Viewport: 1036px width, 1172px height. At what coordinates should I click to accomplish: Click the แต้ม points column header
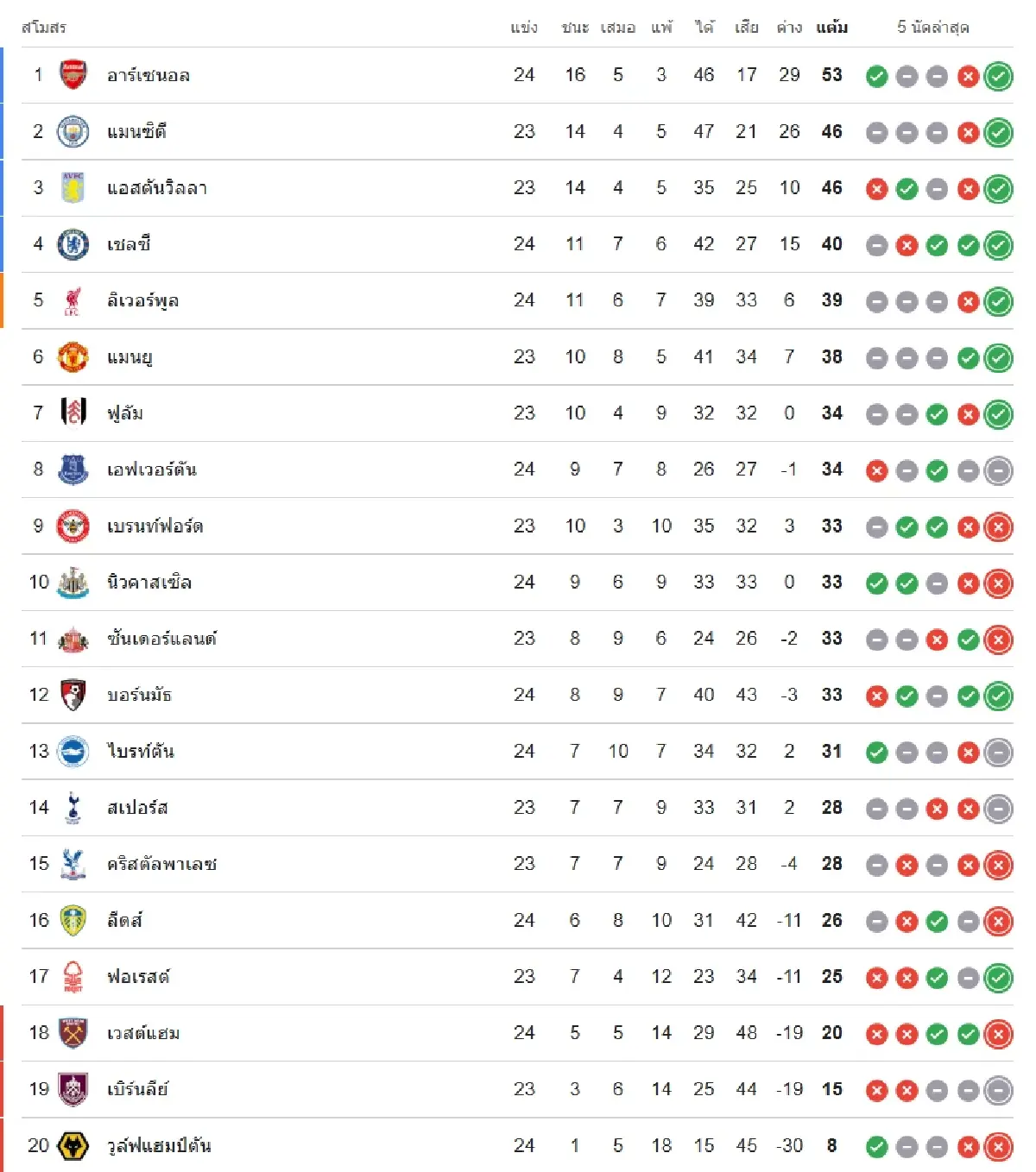tap(831, 28)
